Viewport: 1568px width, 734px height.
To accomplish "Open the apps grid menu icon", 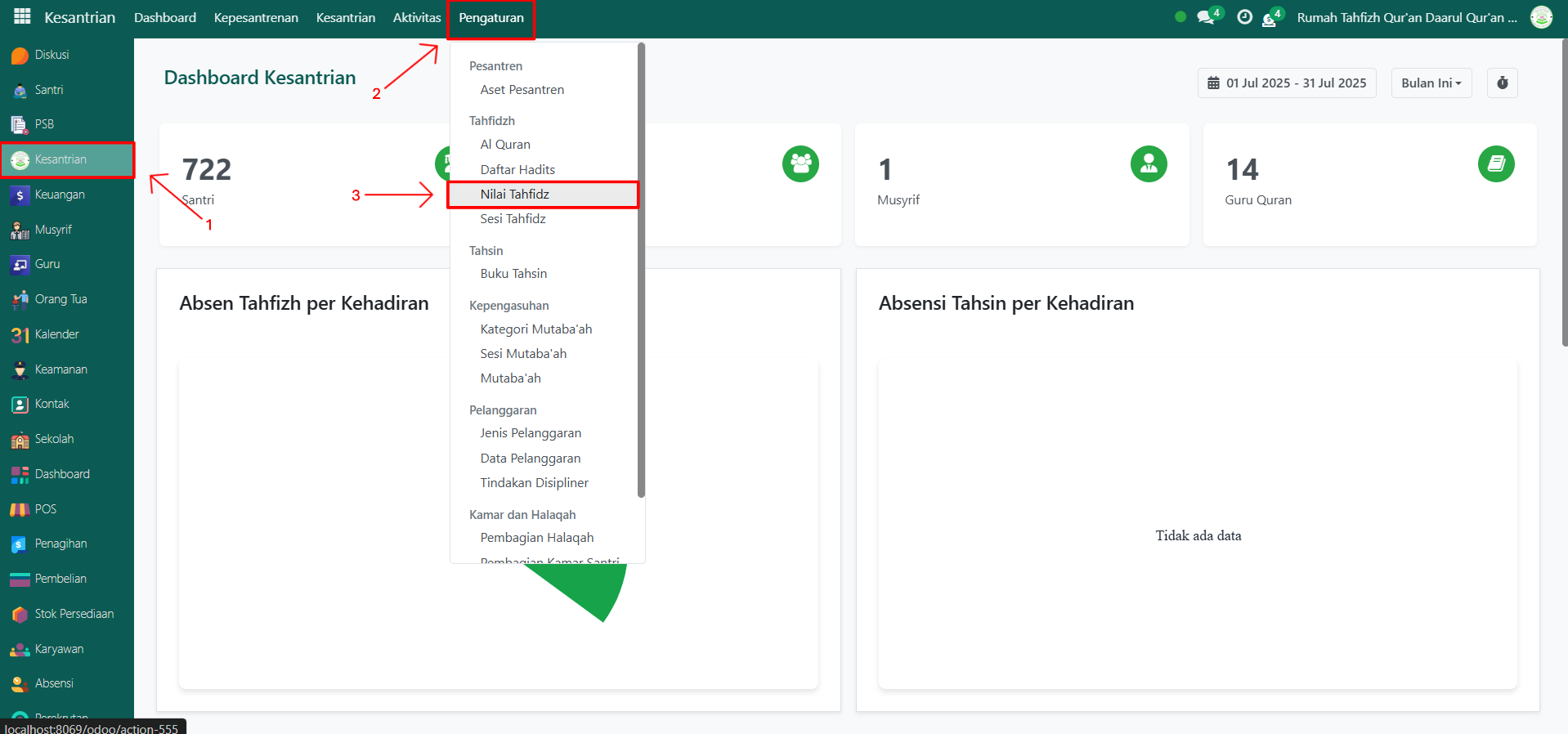I will click(x=22, y=16).
